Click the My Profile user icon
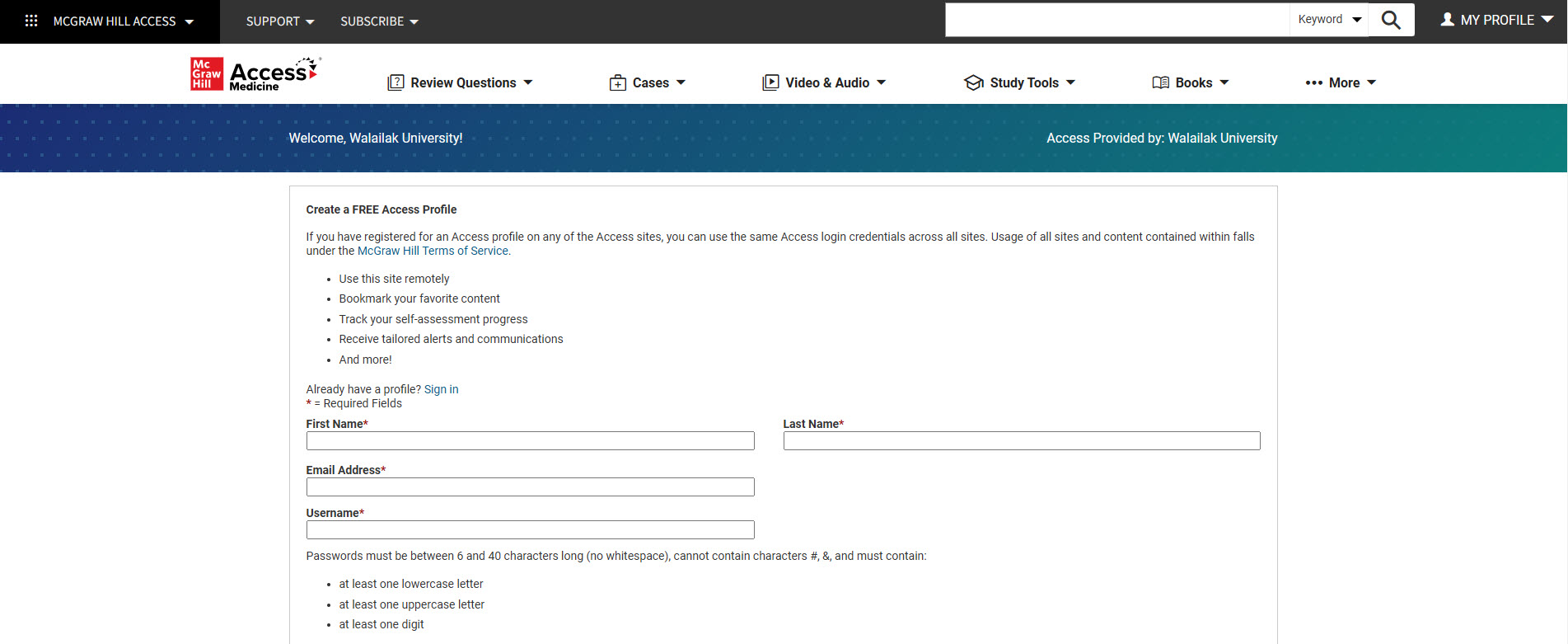This screenshot has width=1568, height=644. [x=1447, y=20]
